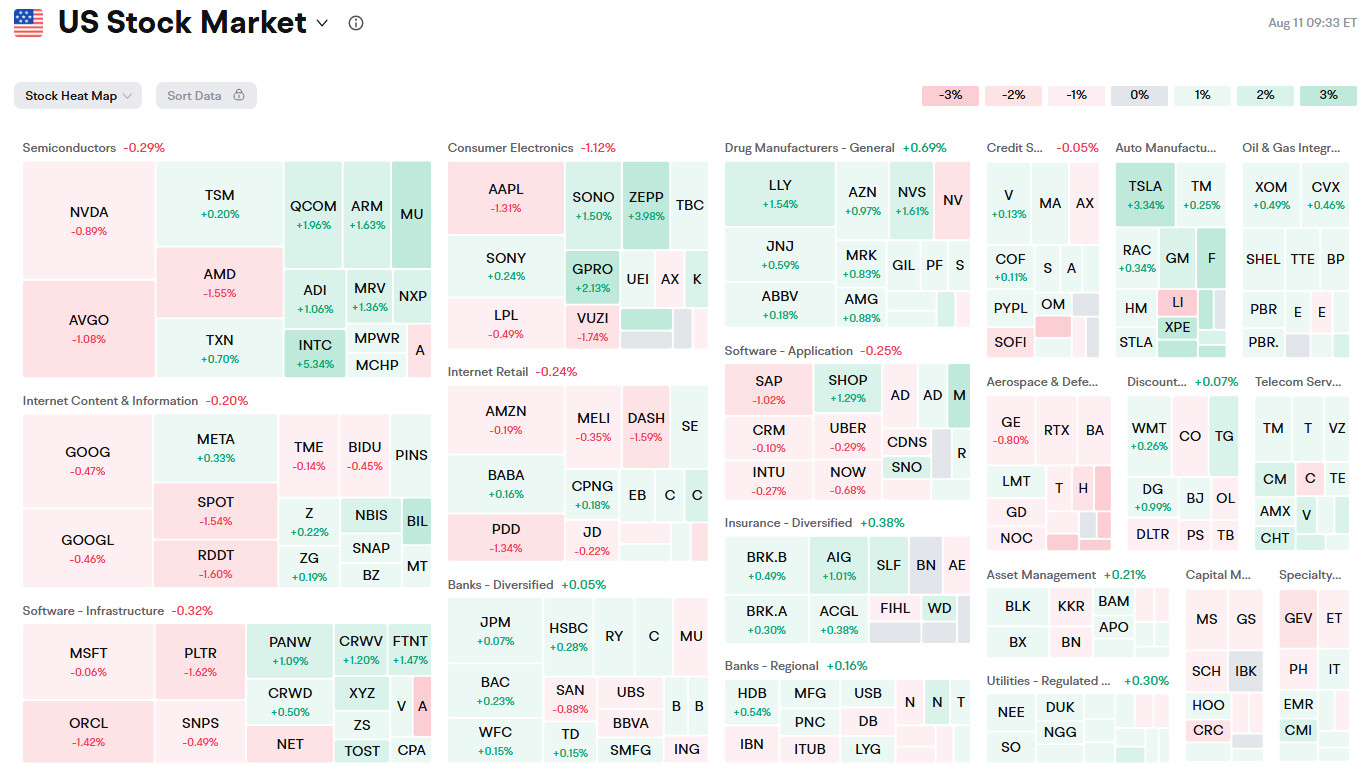Click the lock icon on Sort Data
Viewport: 1370px width, 764px height.
[239, 96]
